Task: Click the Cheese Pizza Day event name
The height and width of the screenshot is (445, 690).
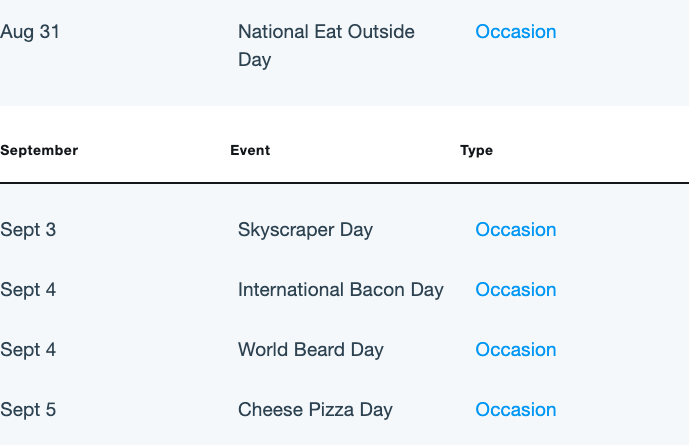Action: (x=315, y=410)
